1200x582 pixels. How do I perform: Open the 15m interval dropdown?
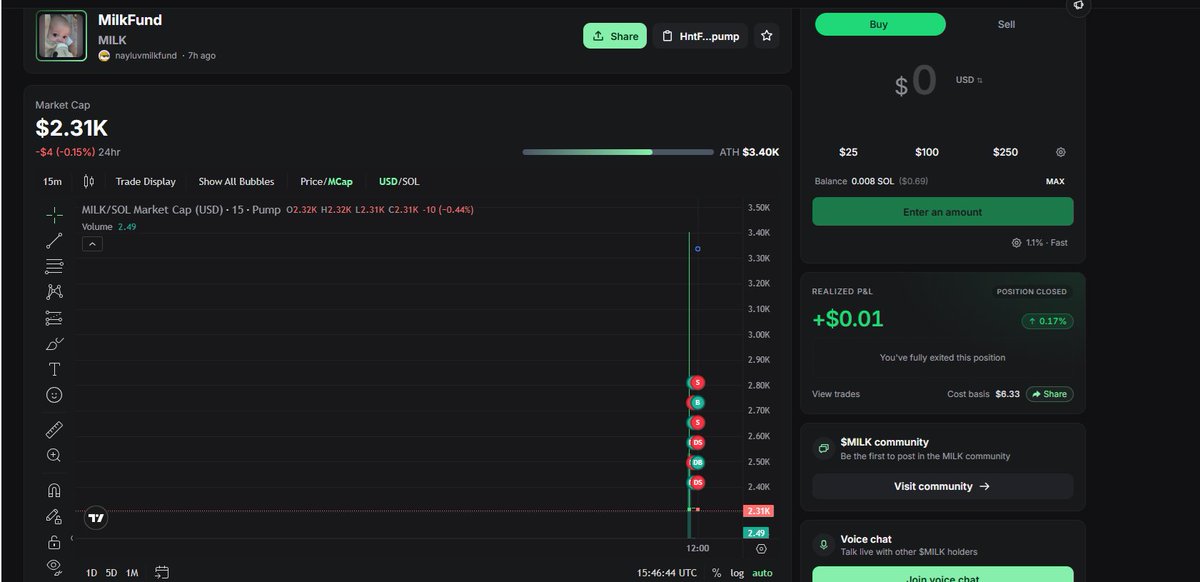pyautogui.click(x=52, y=181)
